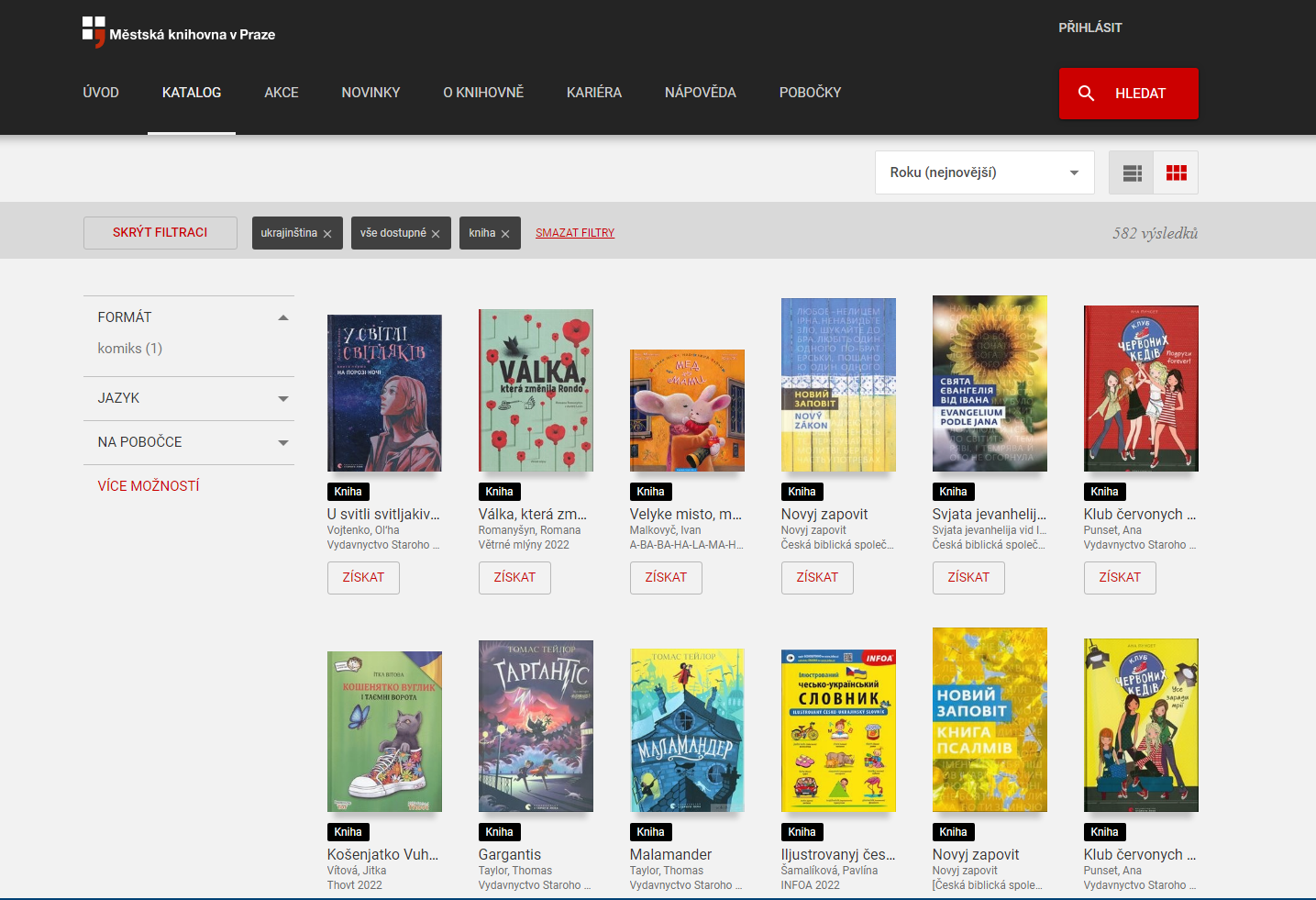Viewport: 1316px width, 900px height.
Task: Click the Kniha badge under Gargantis cover
Action: coord(499,832)
